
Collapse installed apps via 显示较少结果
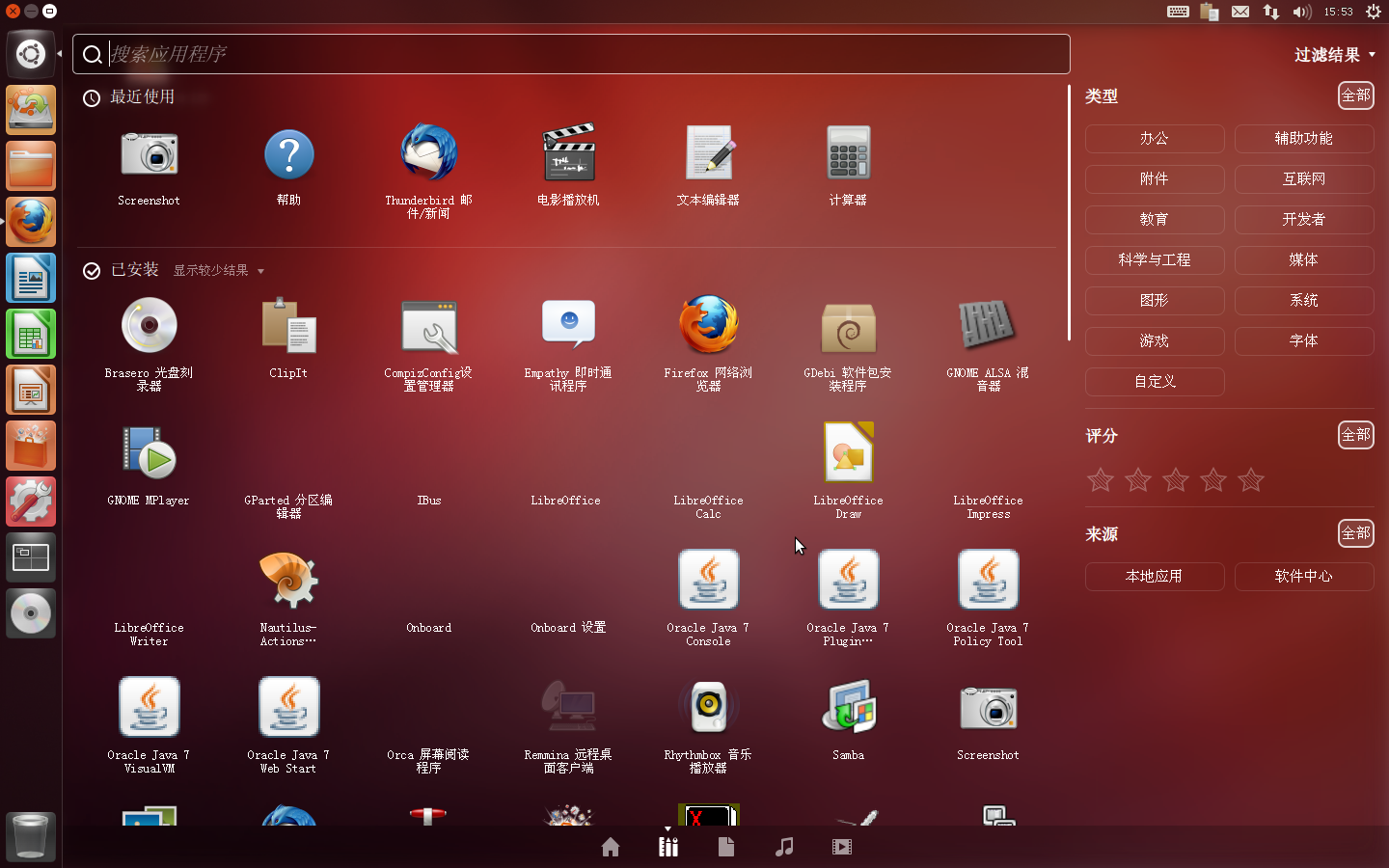point(218,271)
